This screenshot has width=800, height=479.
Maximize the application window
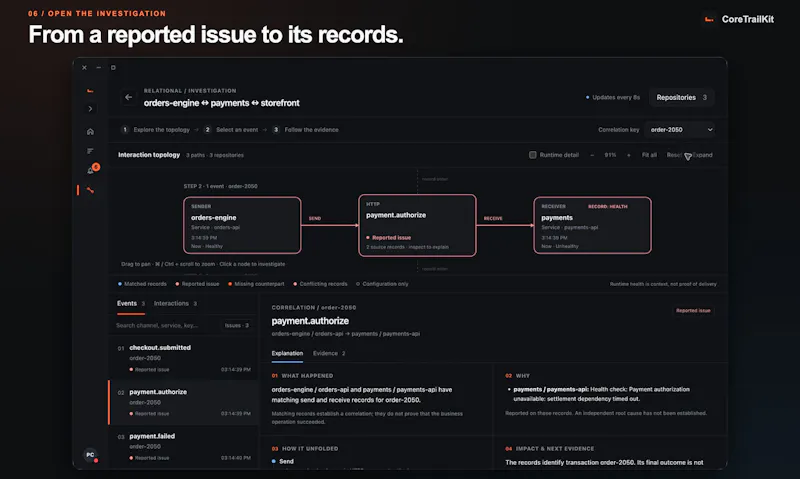113,67
